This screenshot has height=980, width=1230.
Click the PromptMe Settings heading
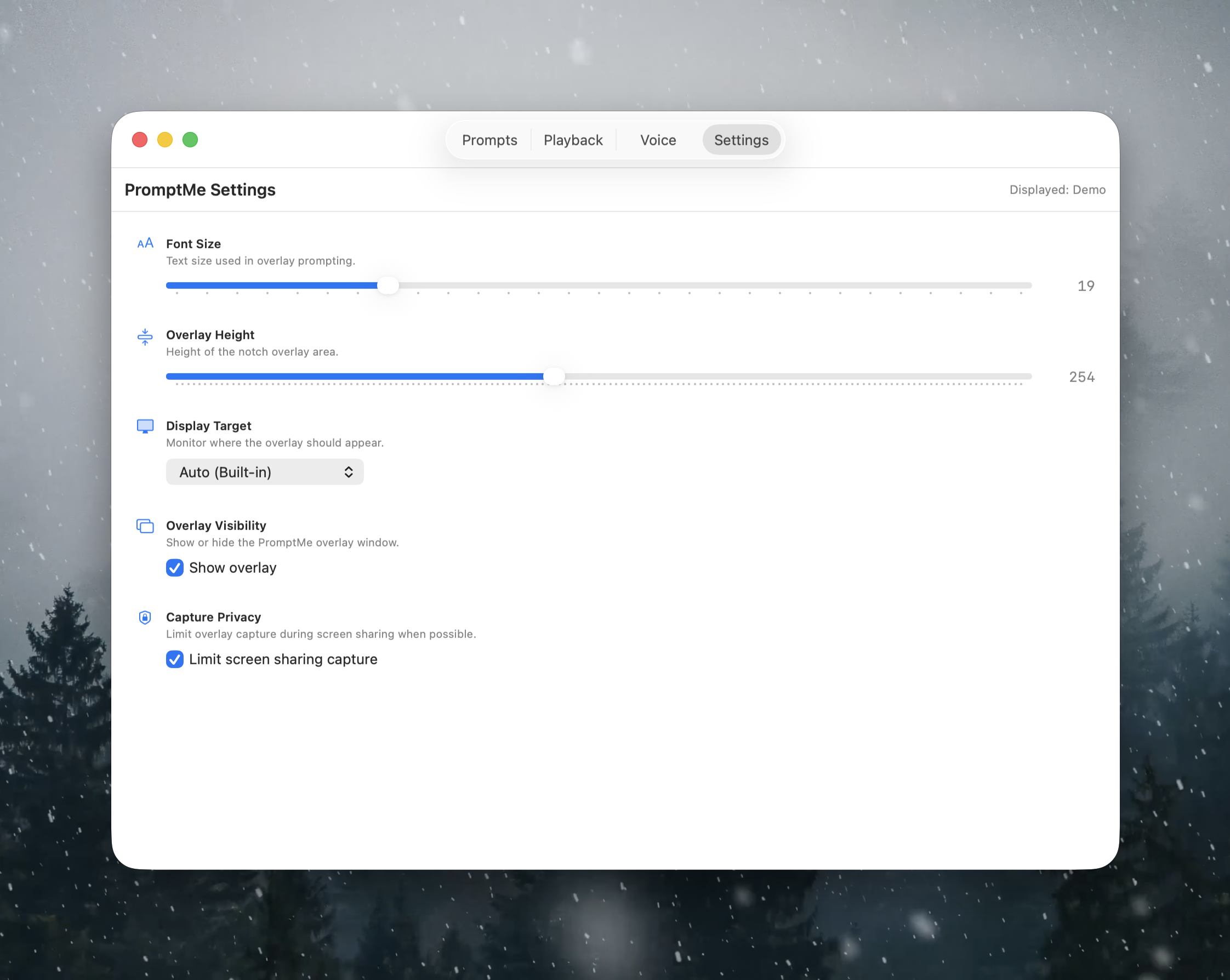200,190
